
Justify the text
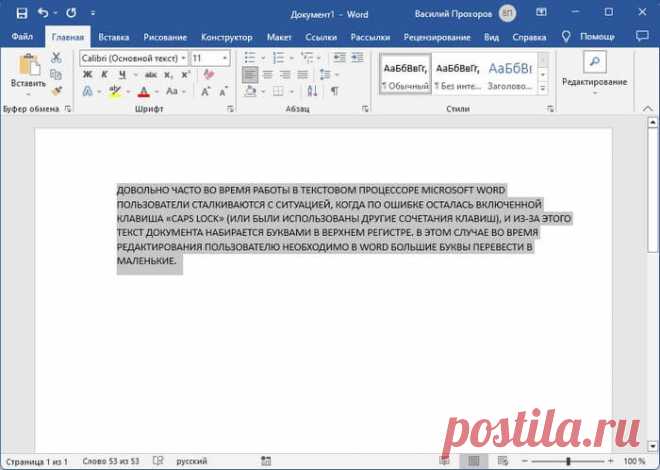coord(302,75)
